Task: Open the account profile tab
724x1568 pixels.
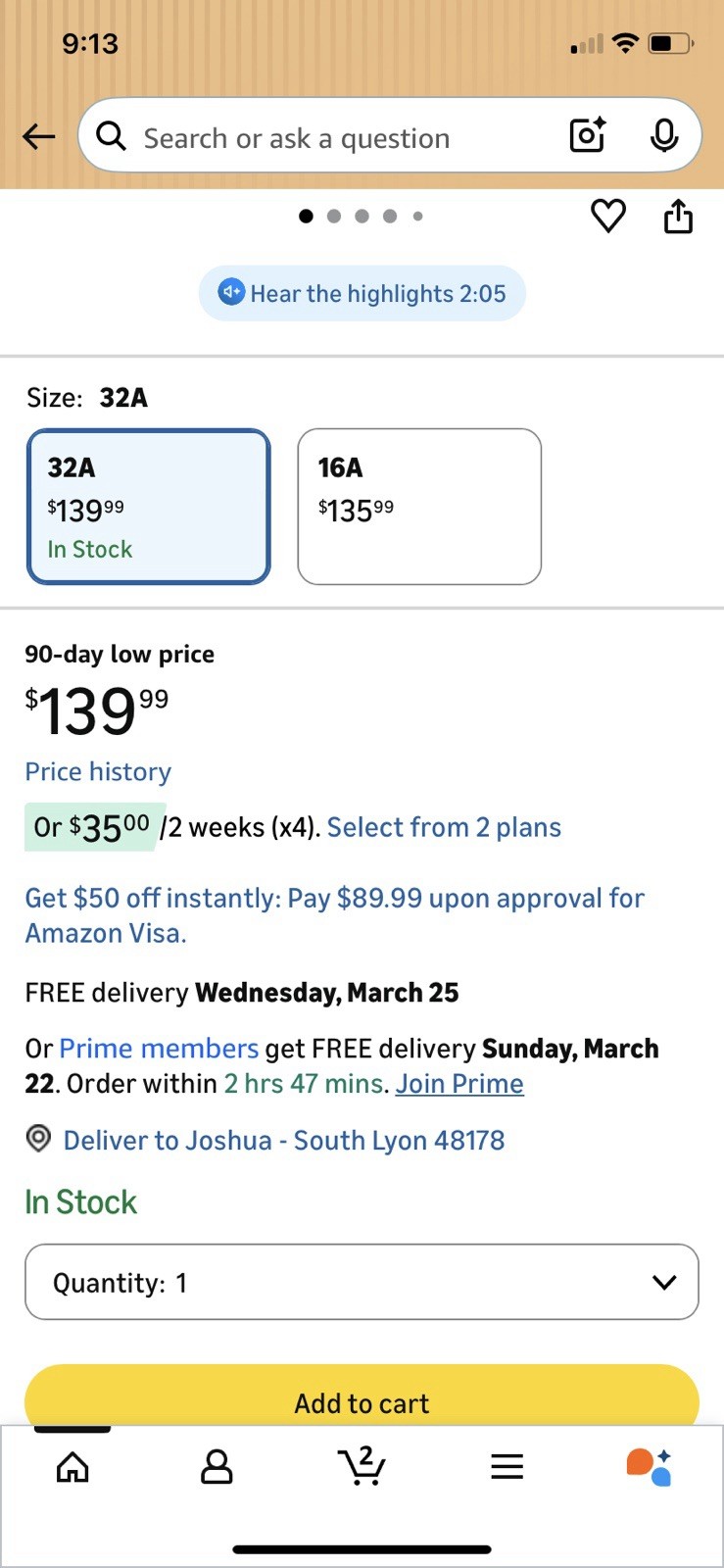Action: [x=217, y=1466]
